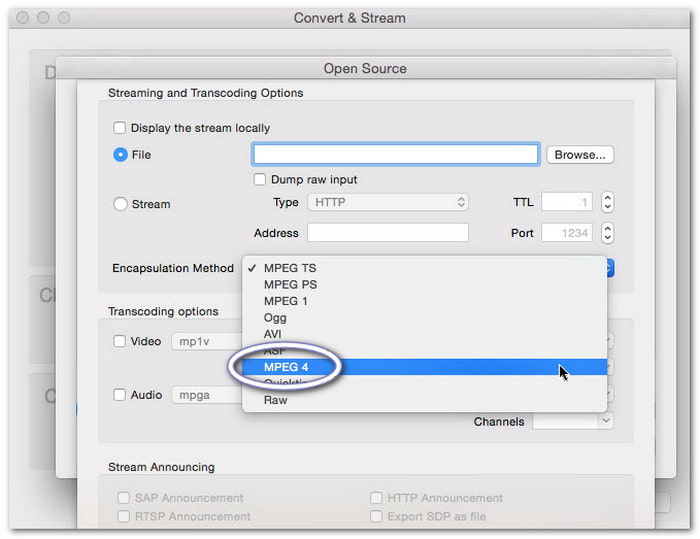Click the Browse... button
This screenshot has height=539, width=700.
click(x=580, y=155)
